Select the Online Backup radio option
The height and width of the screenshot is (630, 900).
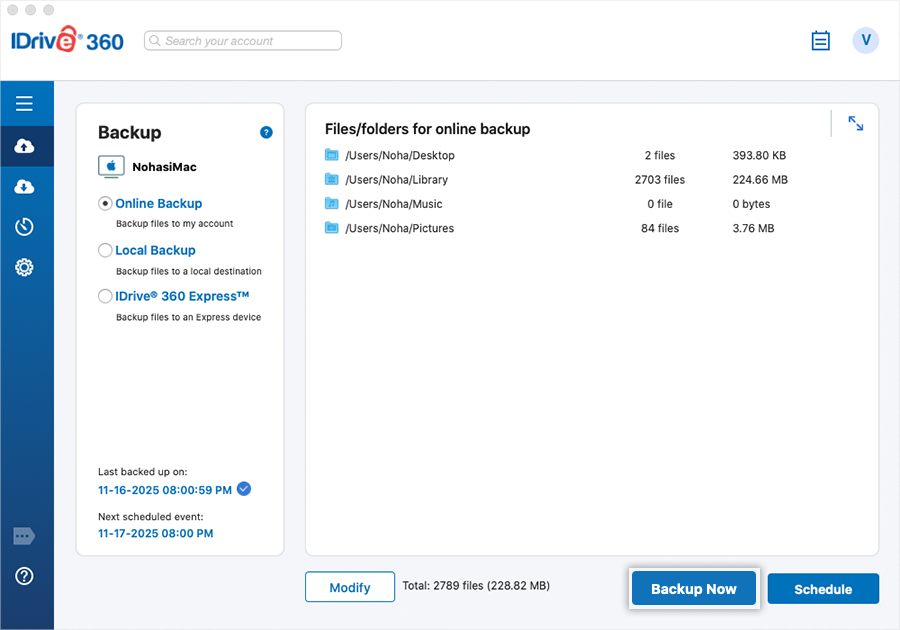(105, 203)
